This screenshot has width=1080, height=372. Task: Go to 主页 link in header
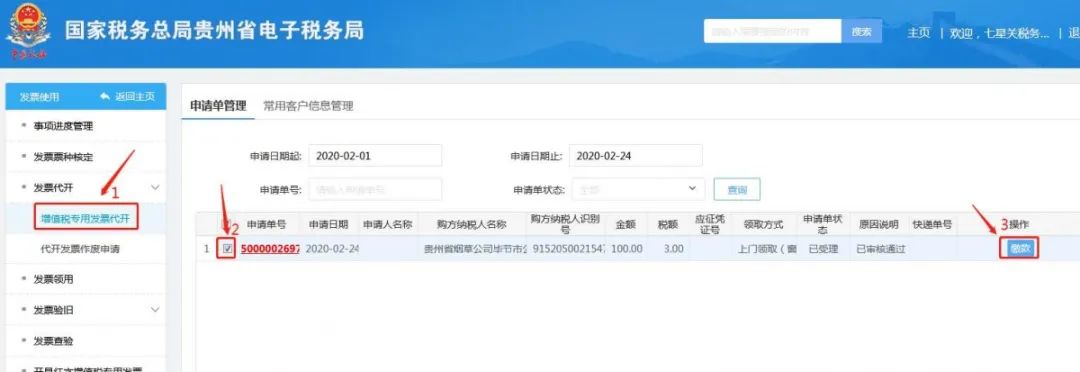click(919, 33)
